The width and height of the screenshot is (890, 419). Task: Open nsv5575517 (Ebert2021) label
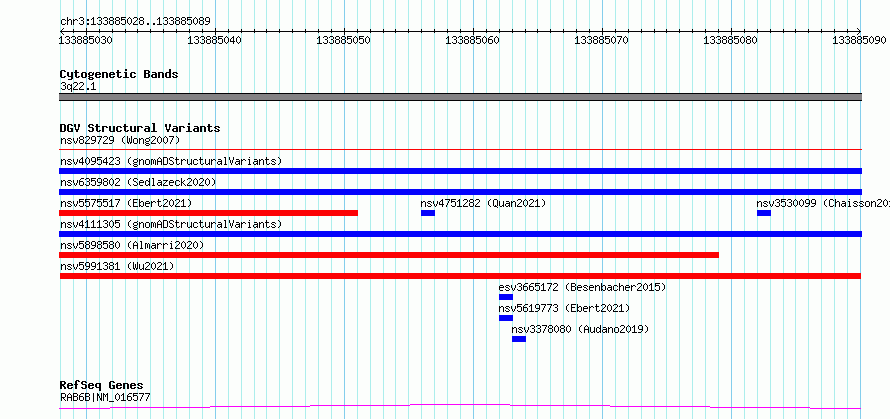pos(126,203)
